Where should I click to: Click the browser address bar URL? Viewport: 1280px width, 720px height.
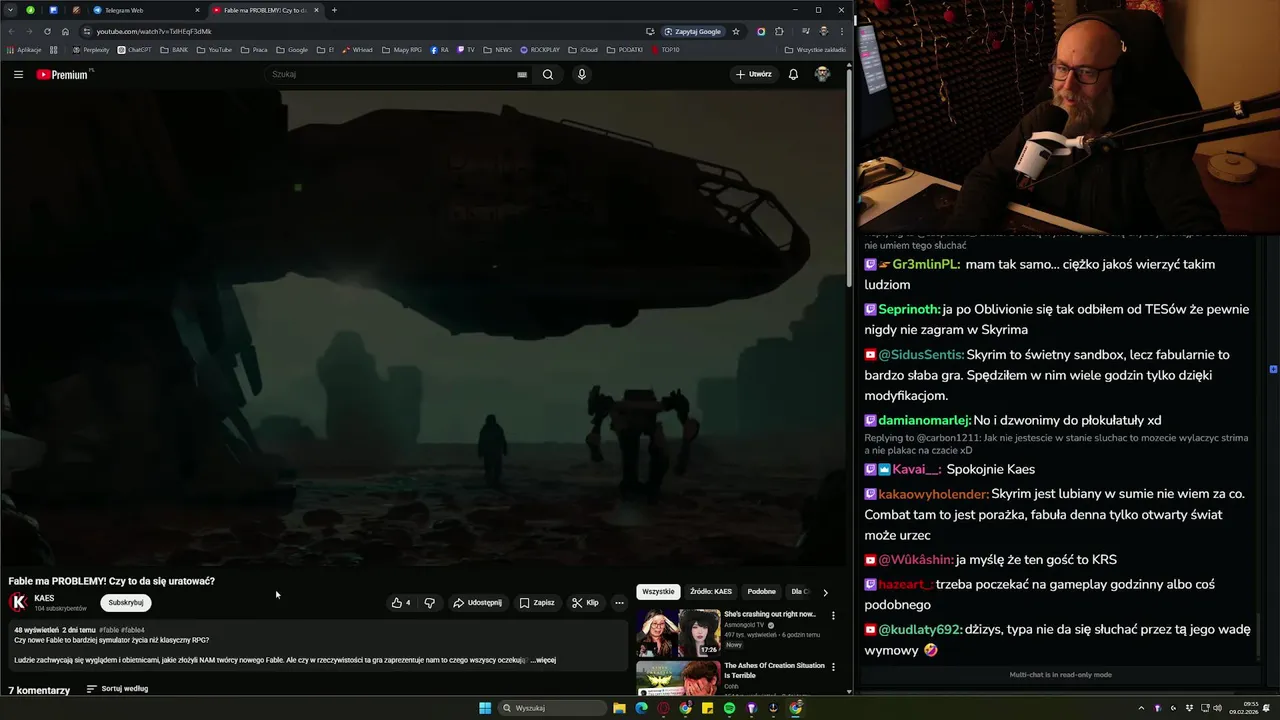[x=154, y=31]
